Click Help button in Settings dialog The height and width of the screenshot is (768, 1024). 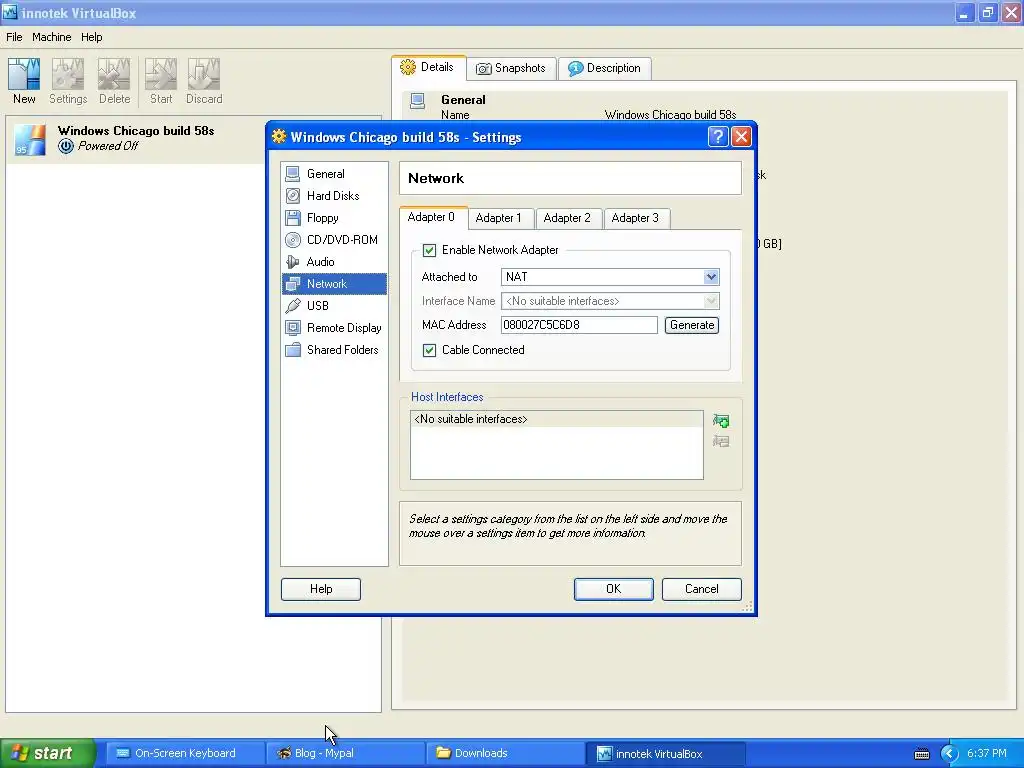(321, 589)
